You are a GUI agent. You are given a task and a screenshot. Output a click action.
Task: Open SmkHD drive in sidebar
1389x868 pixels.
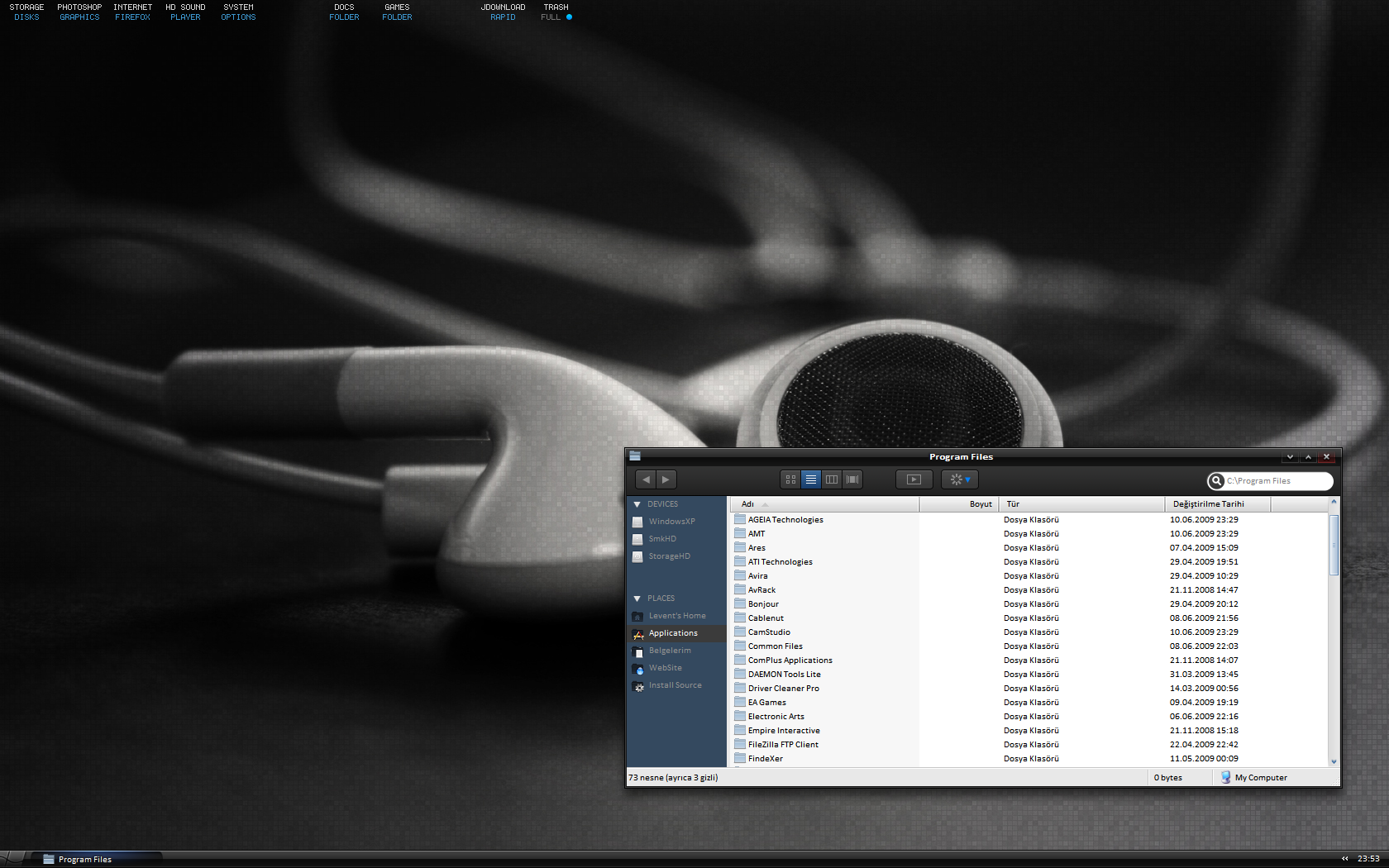(x=661, y=539)
